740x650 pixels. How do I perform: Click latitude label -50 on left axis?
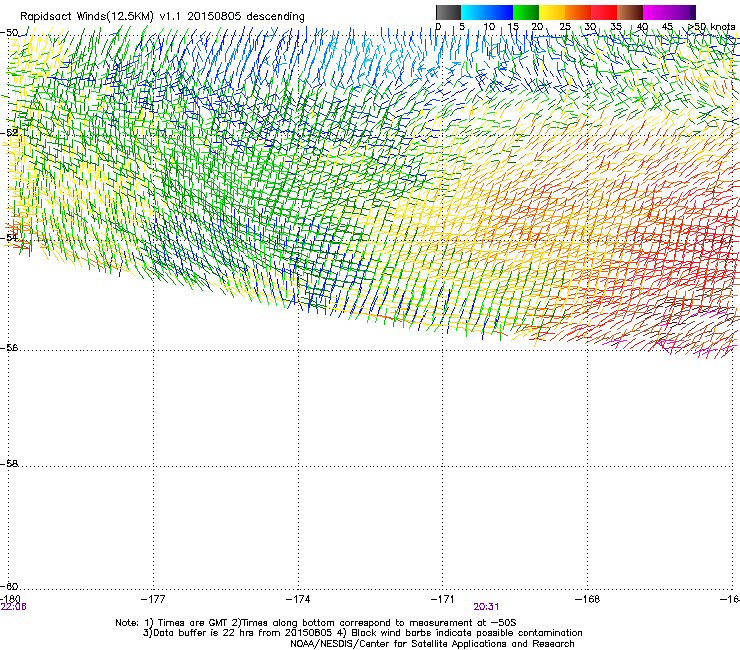click(x=9, y=33)
